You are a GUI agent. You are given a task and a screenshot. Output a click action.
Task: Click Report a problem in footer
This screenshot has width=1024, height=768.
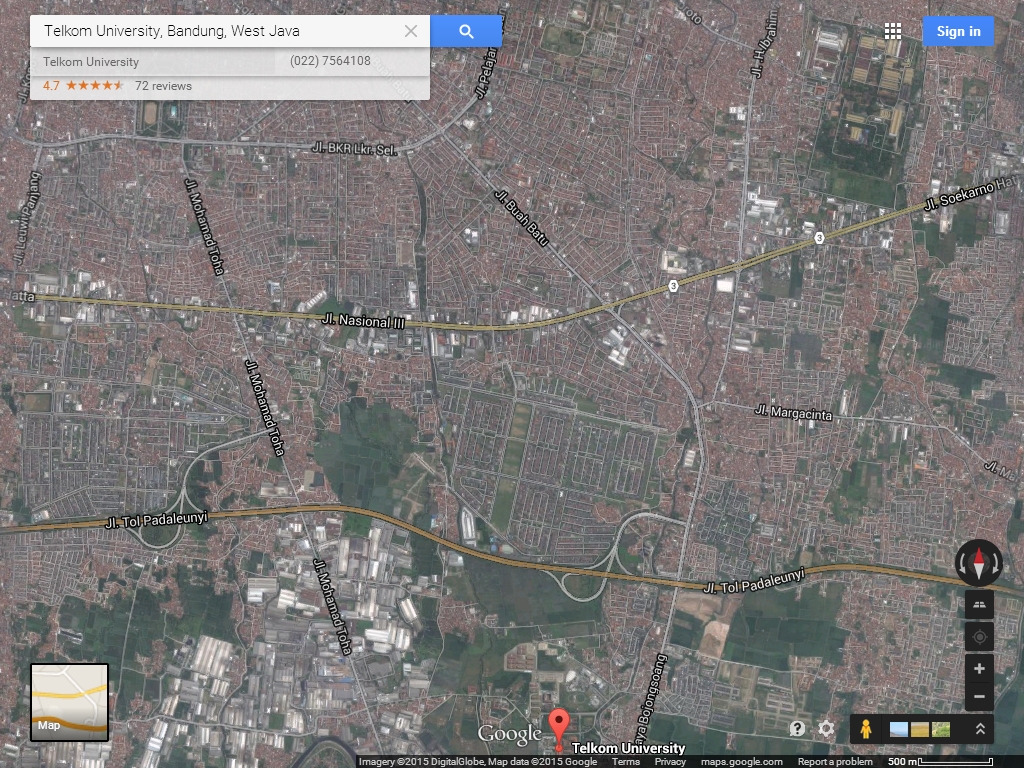coord(835,761)
